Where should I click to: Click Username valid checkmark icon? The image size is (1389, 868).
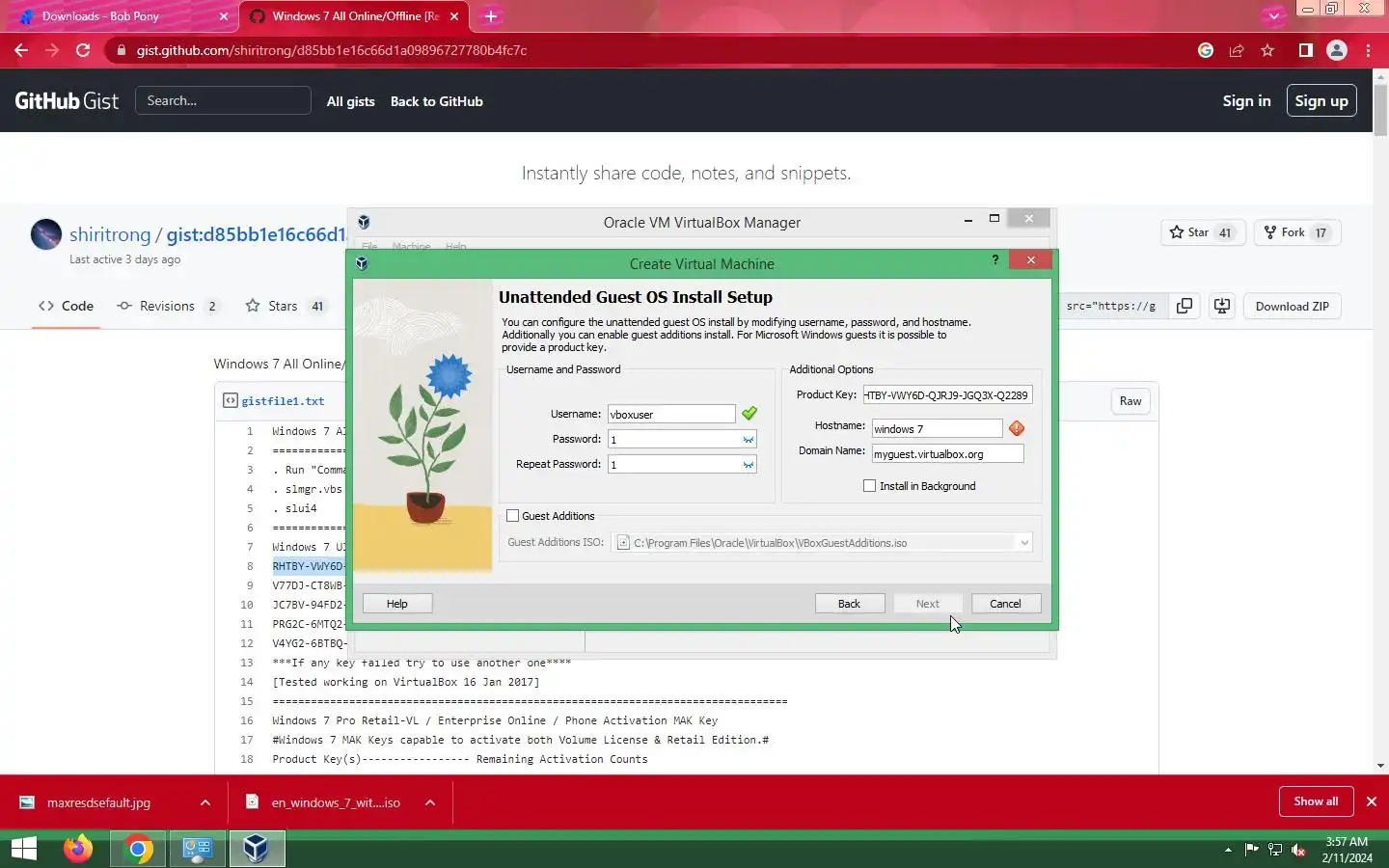tap(749, 414)
